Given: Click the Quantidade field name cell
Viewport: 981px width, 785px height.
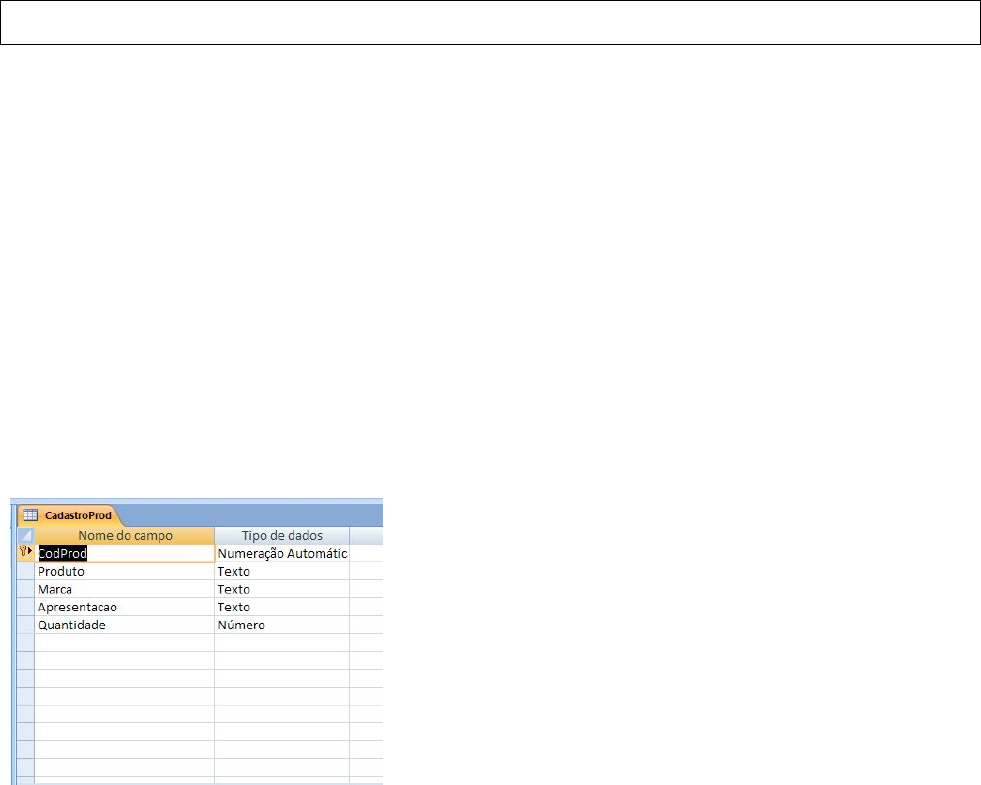Looking at the screenshot, I should tap(125, 625).
